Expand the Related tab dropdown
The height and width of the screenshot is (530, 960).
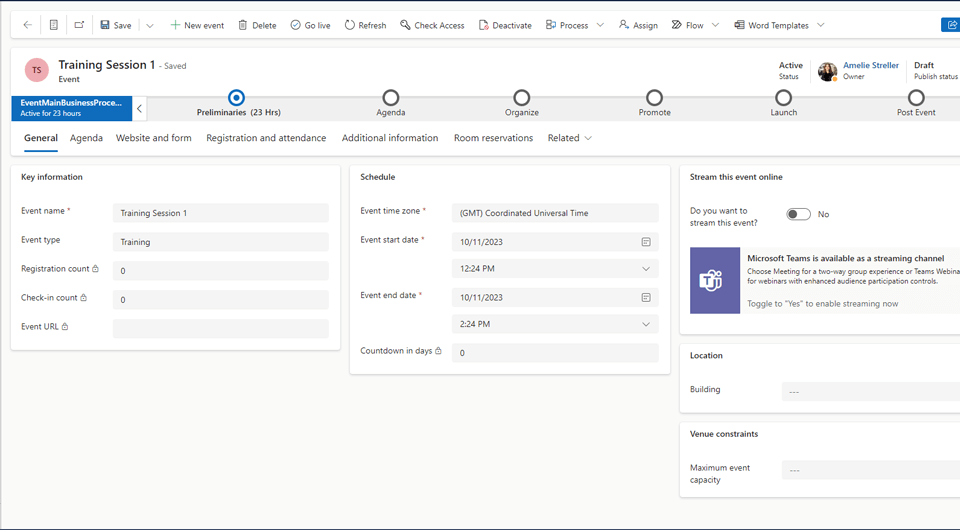[570, 138]
